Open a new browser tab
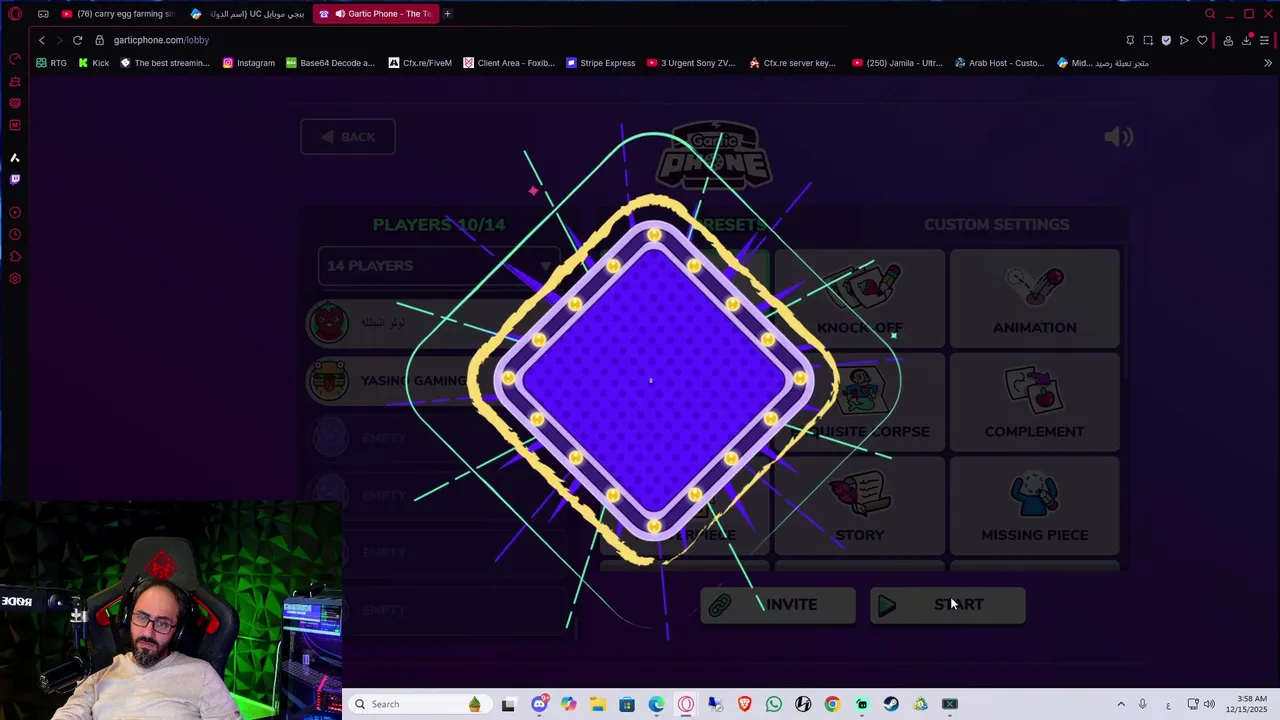Screen dimensions: 1280x720 [447, 14]
